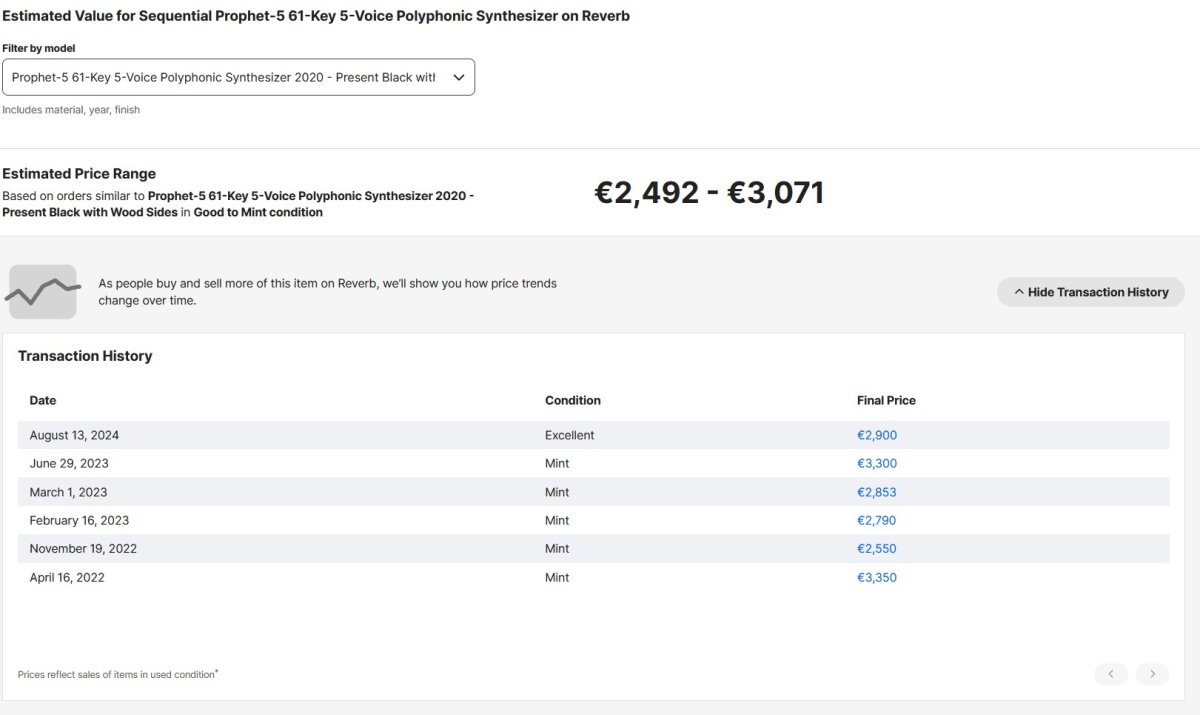This screenshot has height=715, width=1200.
Task: Click the Mint condition for June 29, 2023
Action: click(x=557, y=463)
